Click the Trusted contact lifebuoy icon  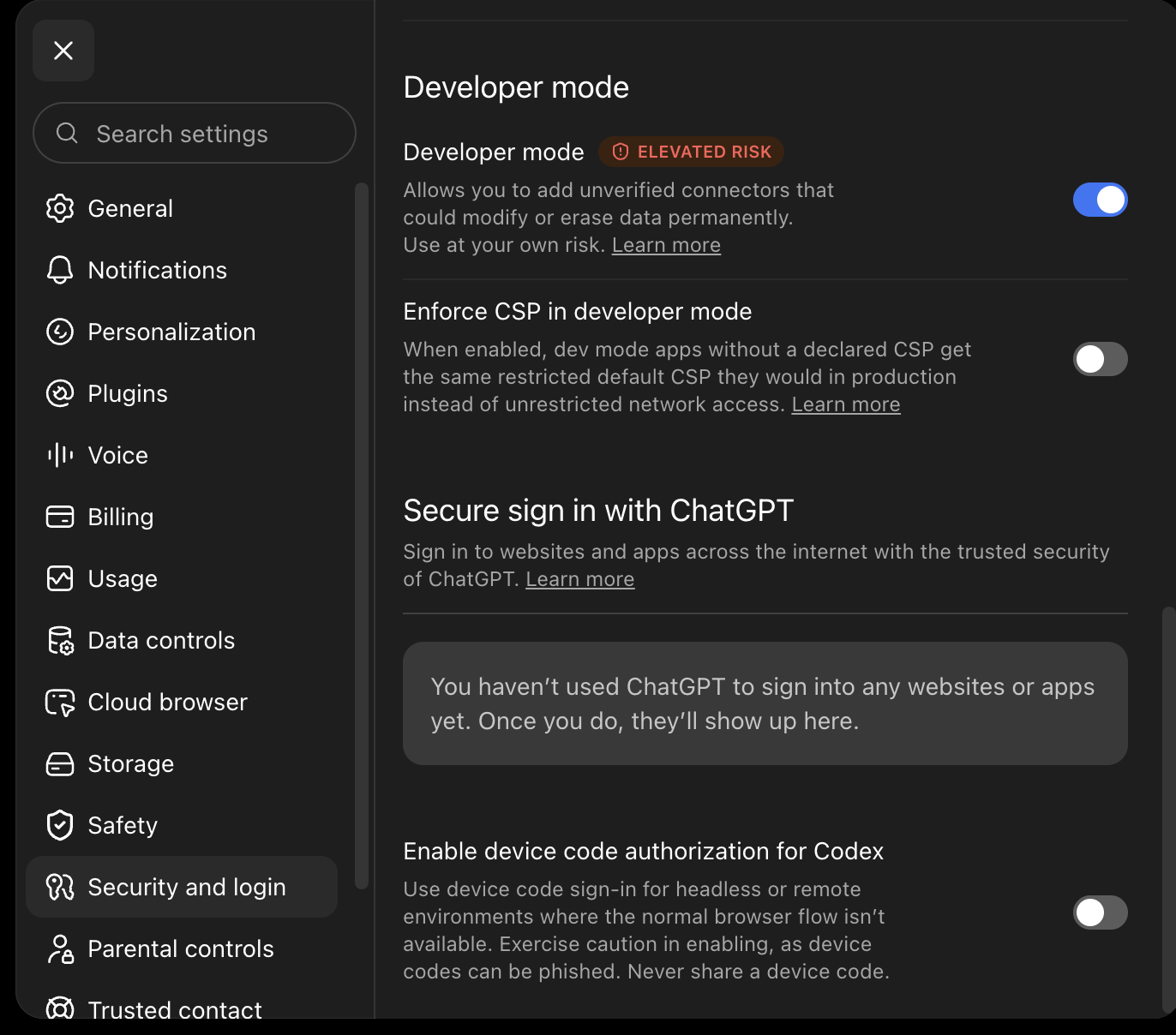pos(60,1009)
